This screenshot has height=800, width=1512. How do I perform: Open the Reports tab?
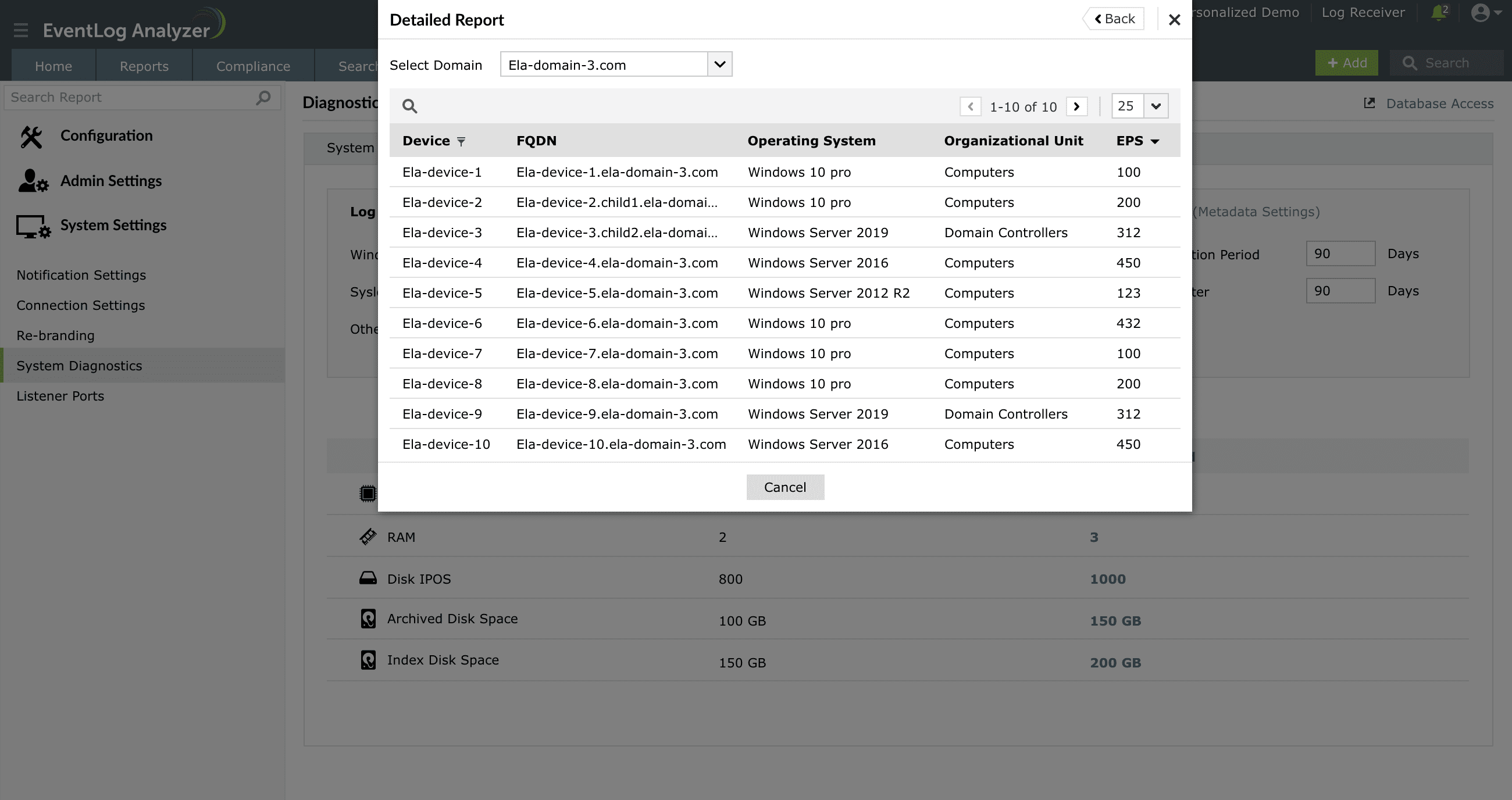(x=144, y=66)
